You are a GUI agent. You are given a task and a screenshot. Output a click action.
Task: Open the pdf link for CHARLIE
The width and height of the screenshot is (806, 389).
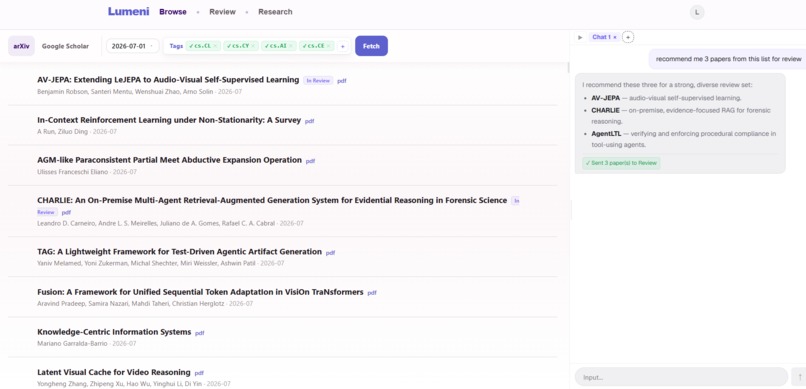66,212
